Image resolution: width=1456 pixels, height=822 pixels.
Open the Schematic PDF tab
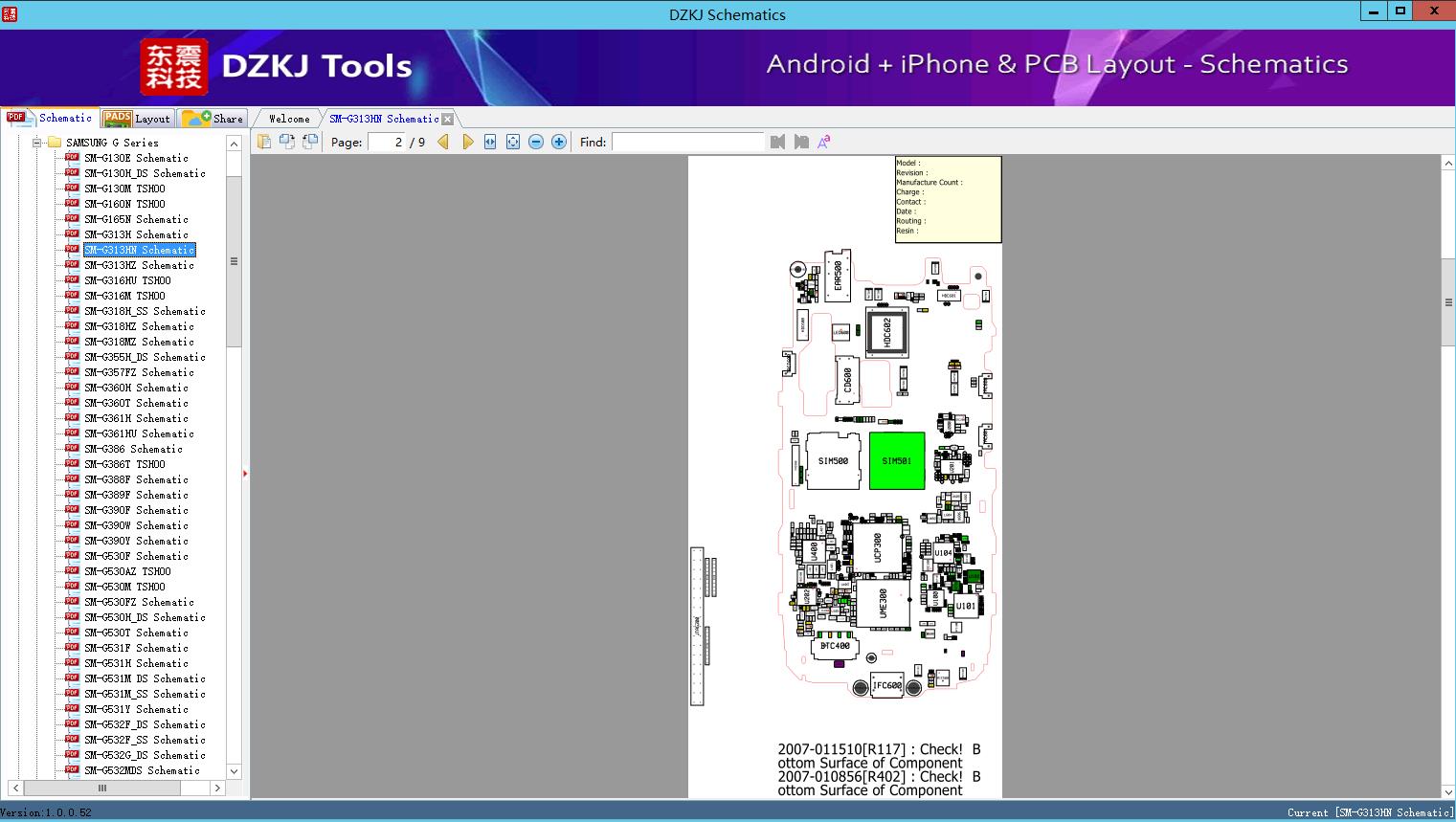pyautogui.click(x=50, y=118)
